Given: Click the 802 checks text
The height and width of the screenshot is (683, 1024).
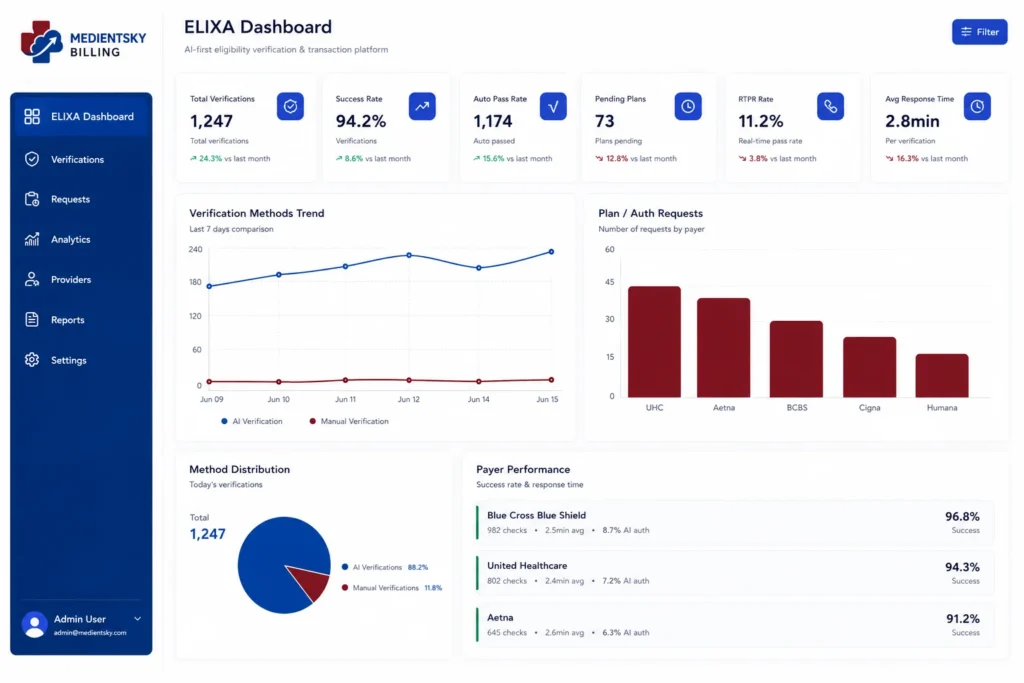Looking at the screenshot, I should pyautogui.click(x=507, y=580).
